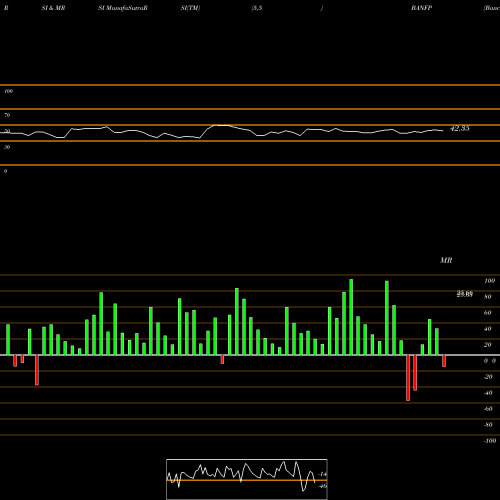Select the last red bar at histogram's right end
The image size is (500, 500).
[444, 361]
